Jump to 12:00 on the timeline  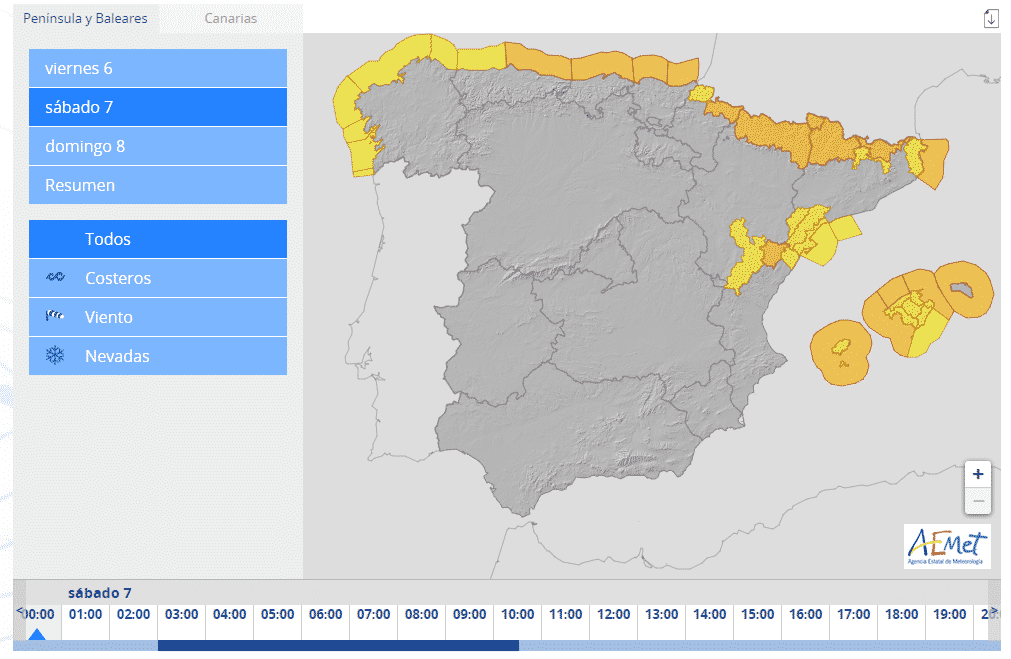click(x=613, y=615)
